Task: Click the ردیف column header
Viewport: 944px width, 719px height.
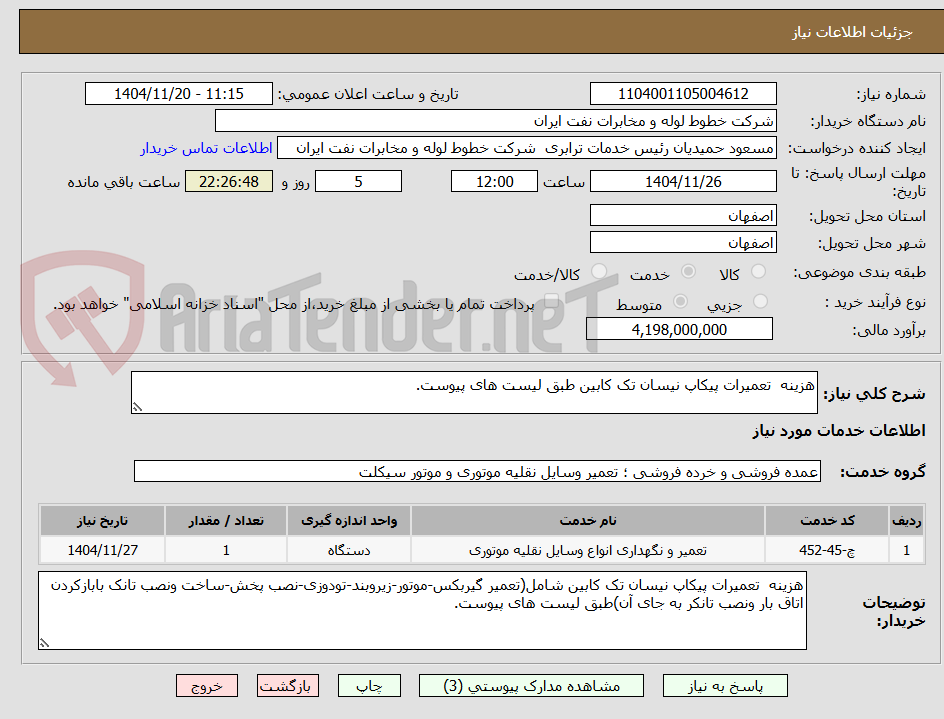Action: coord(907,520)
